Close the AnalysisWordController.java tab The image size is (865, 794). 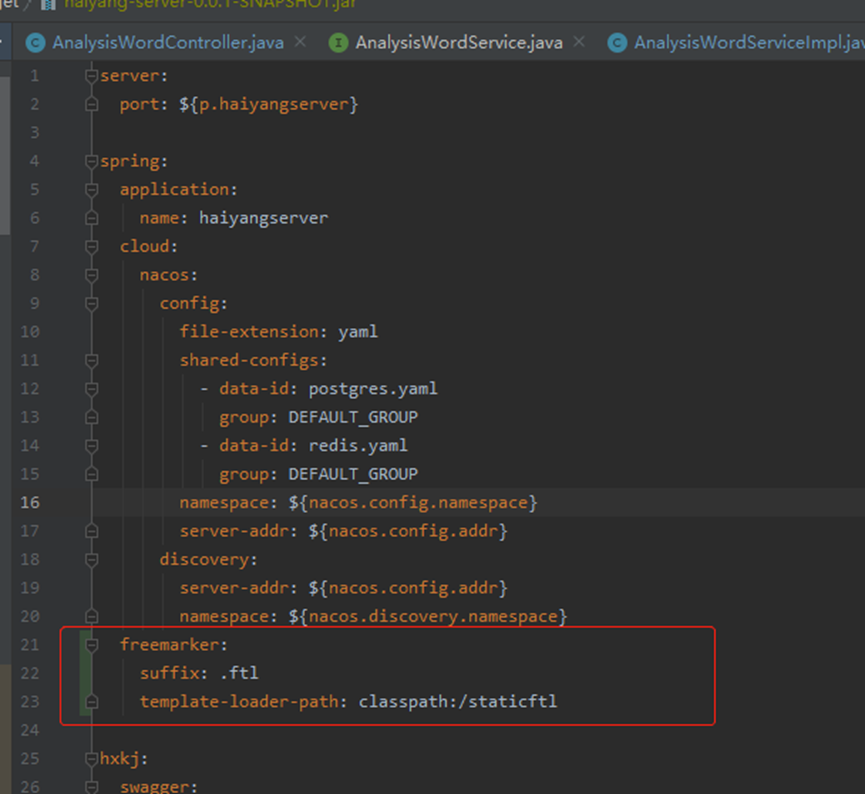[x=300, y=42]
